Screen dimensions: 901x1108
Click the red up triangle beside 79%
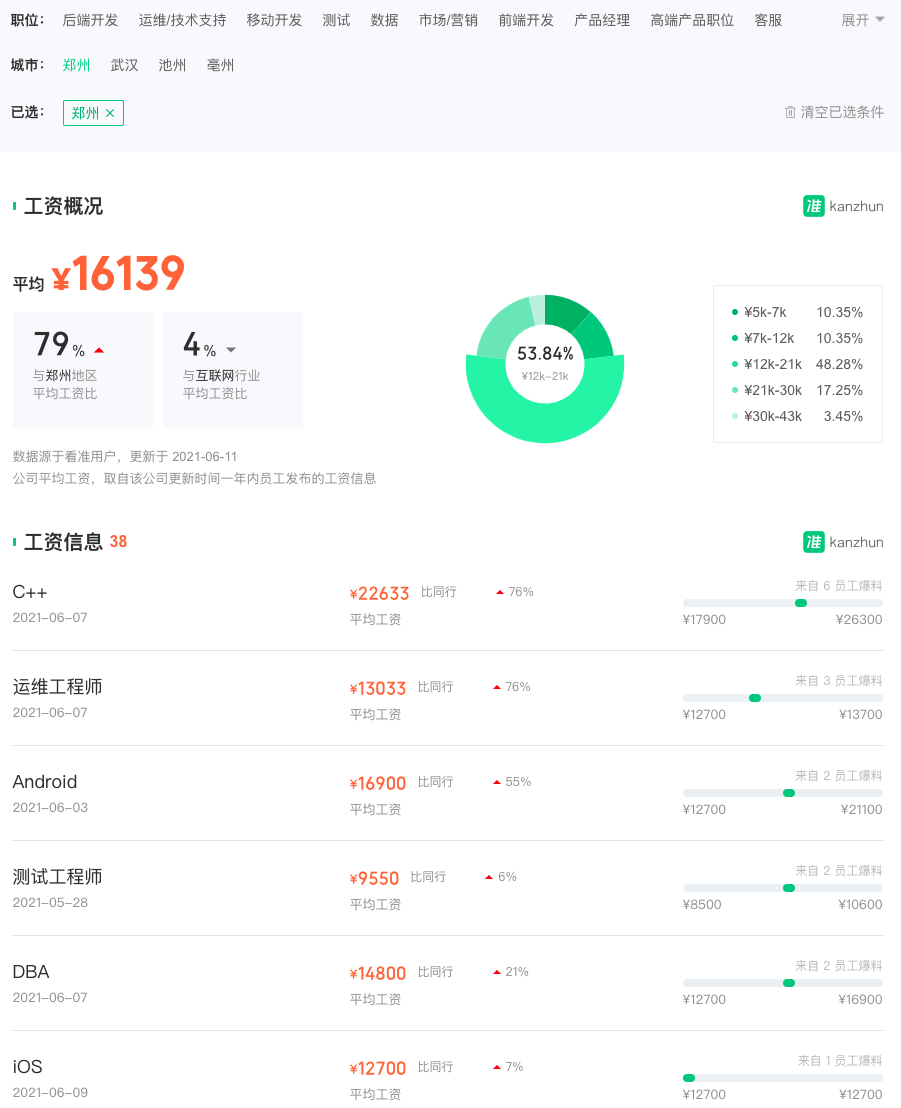pyautogui.click(x=99, y=350)
